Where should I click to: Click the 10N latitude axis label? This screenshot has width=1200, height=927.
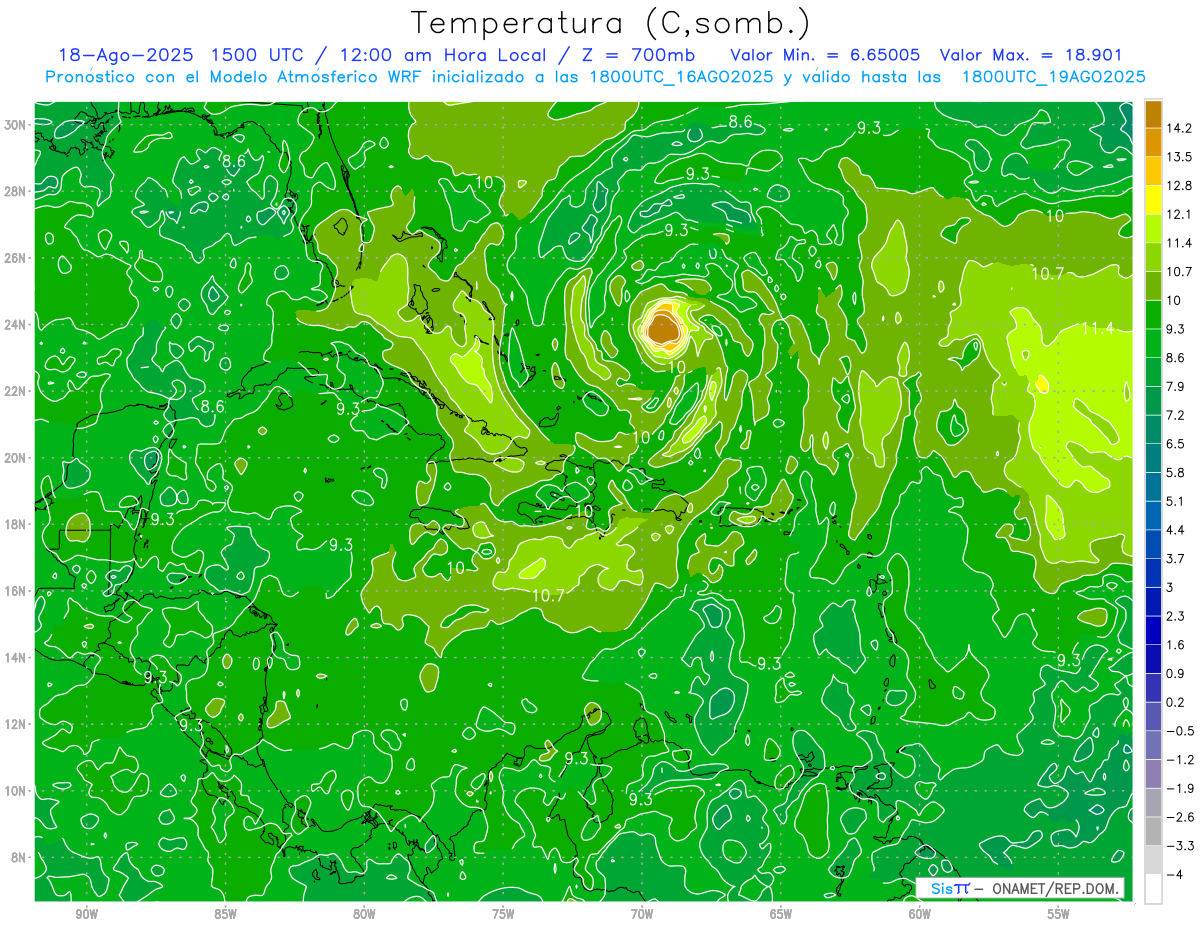tap(16, 791)
